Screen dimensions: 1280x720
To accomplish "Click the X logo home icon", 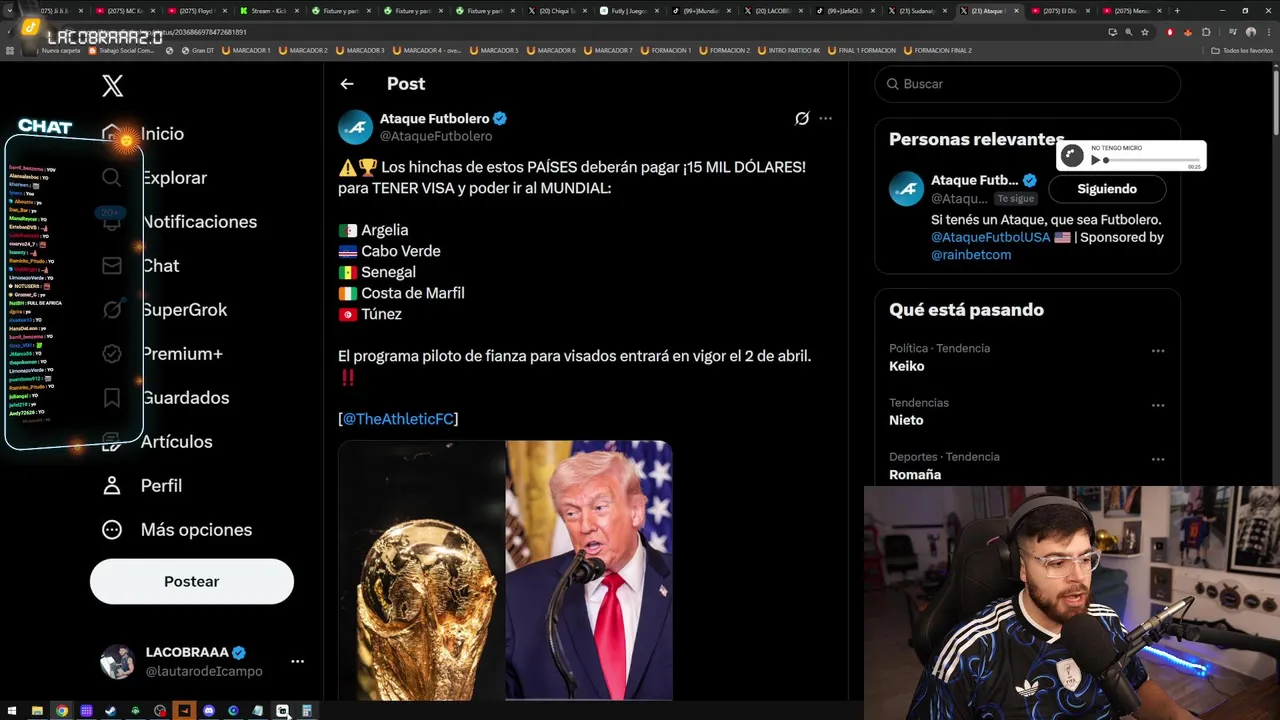I will point(113,86).
